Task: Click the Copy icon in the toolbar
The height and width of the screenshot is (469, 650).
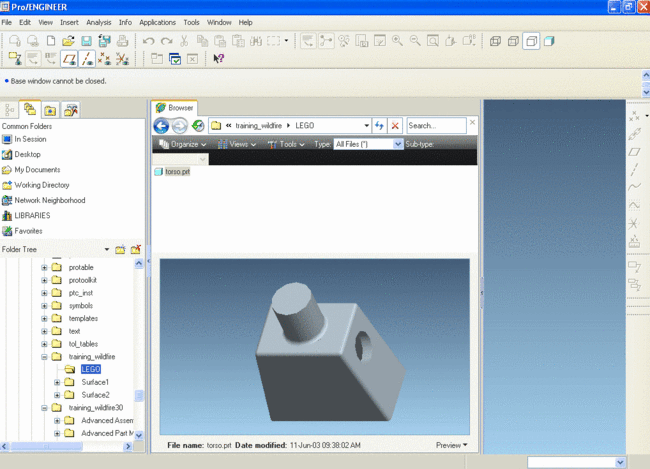Action: pos(202,41)
